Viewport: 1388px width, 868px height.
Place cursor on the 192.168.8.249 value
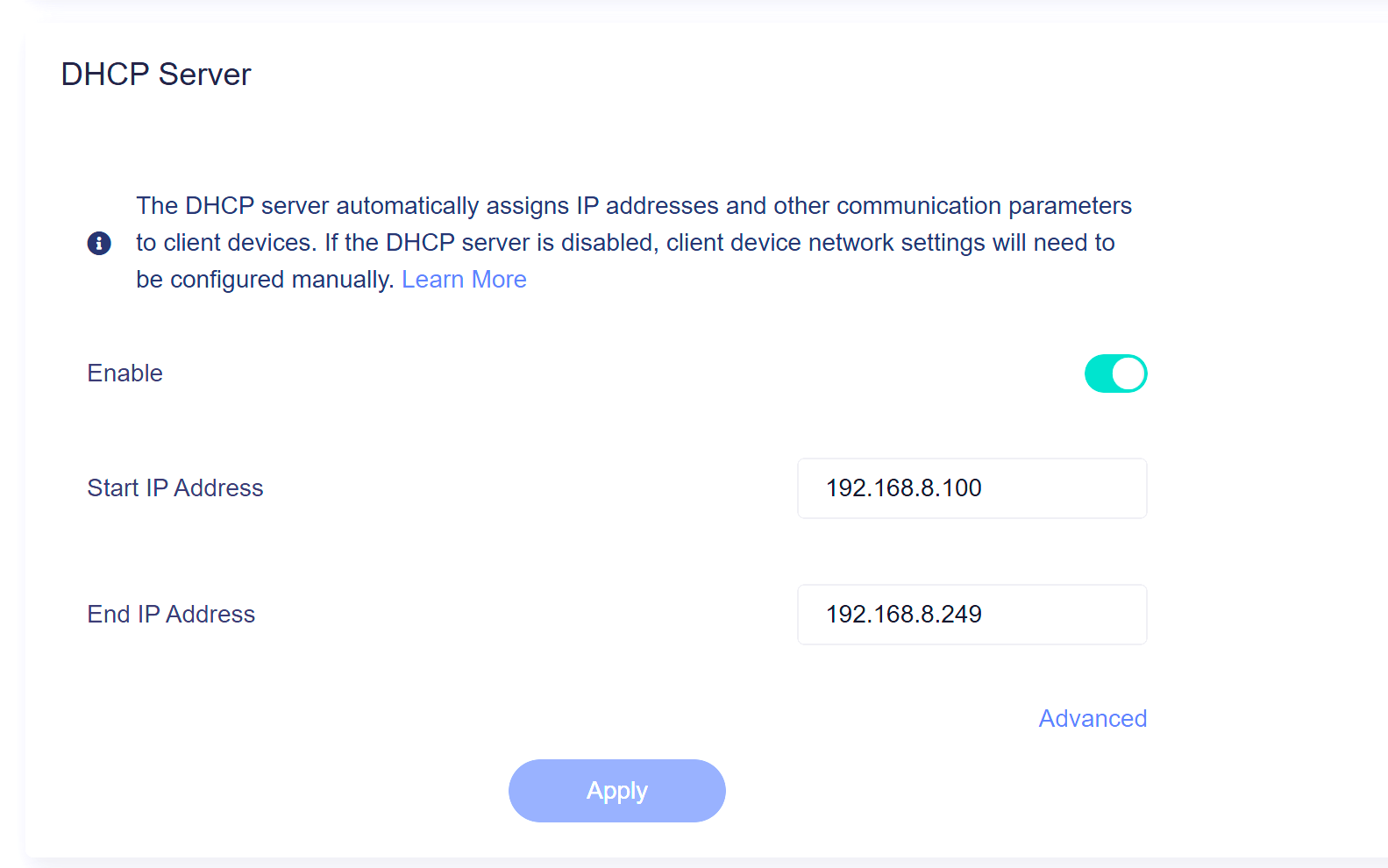click(x=903, y=615)
